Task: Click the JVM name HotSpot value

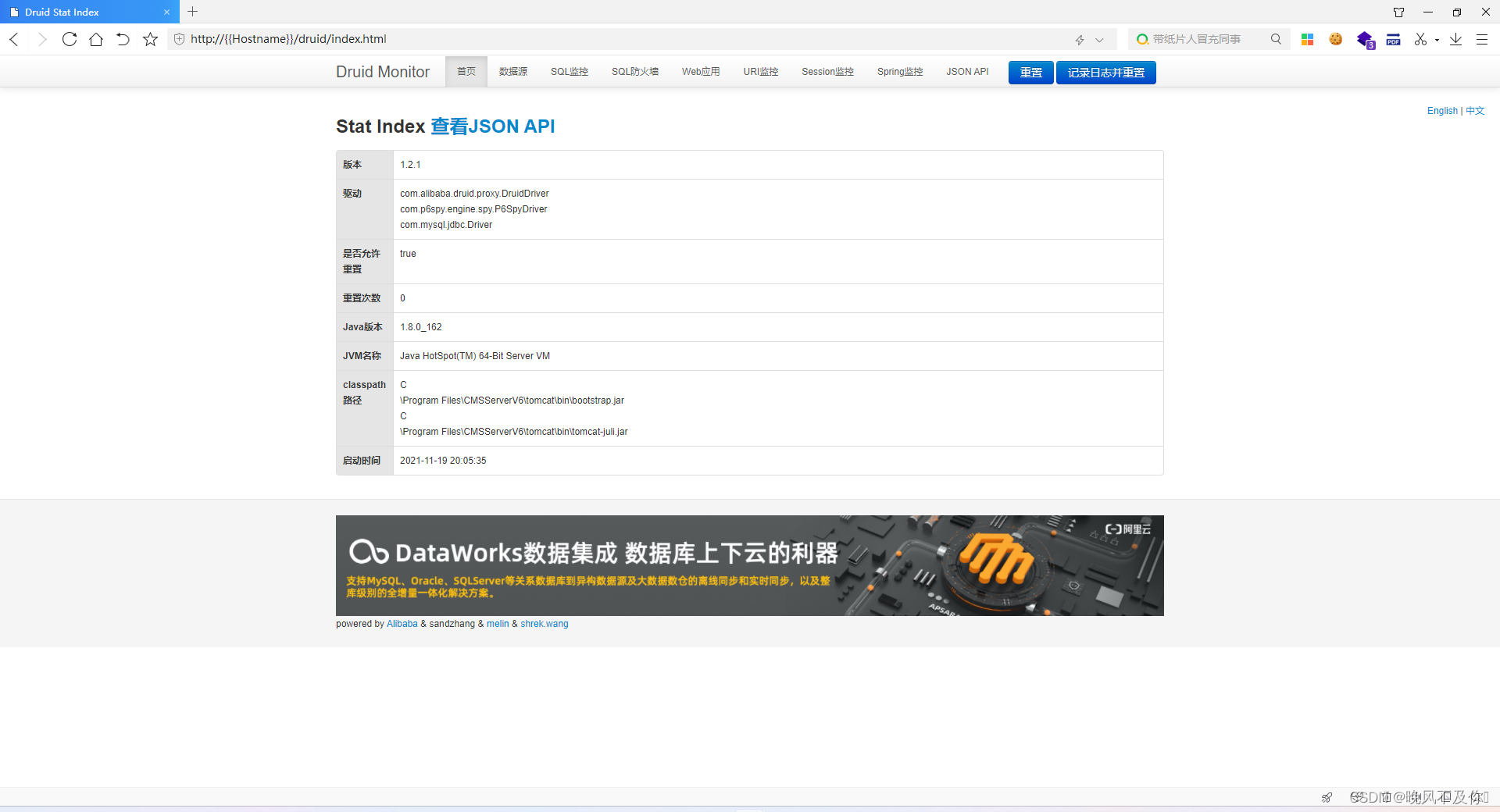Action: tap(475, 356)
